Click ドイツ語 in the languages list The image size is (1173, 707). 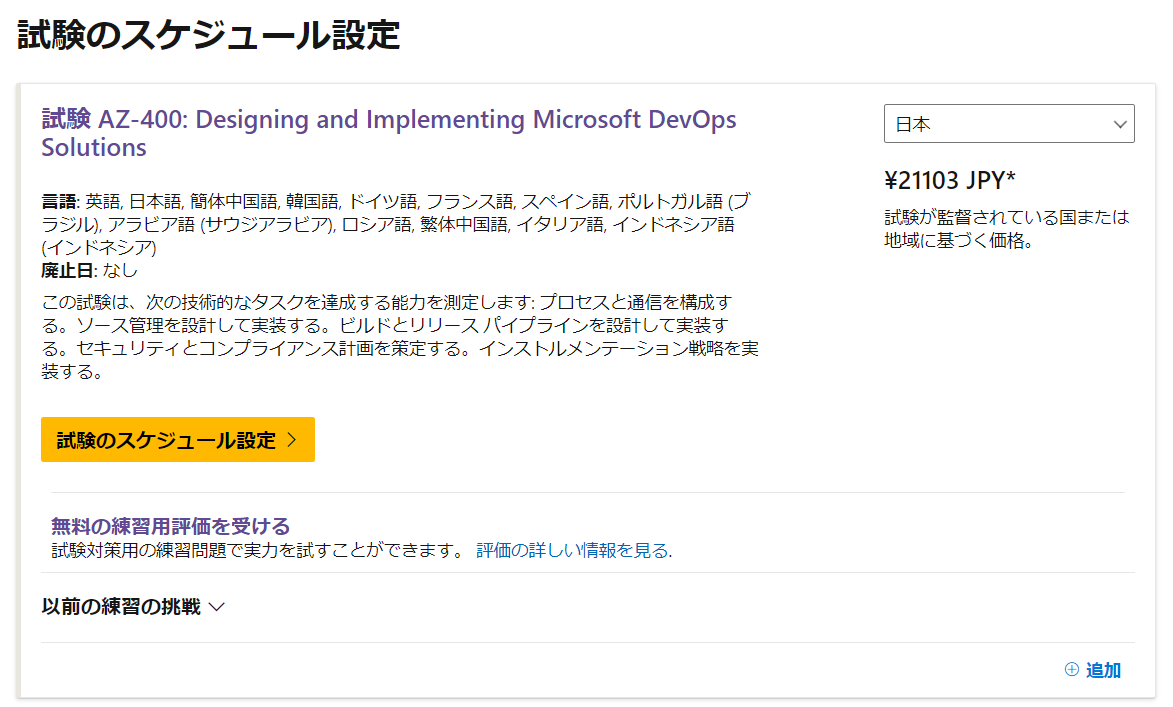pos(377,201)
